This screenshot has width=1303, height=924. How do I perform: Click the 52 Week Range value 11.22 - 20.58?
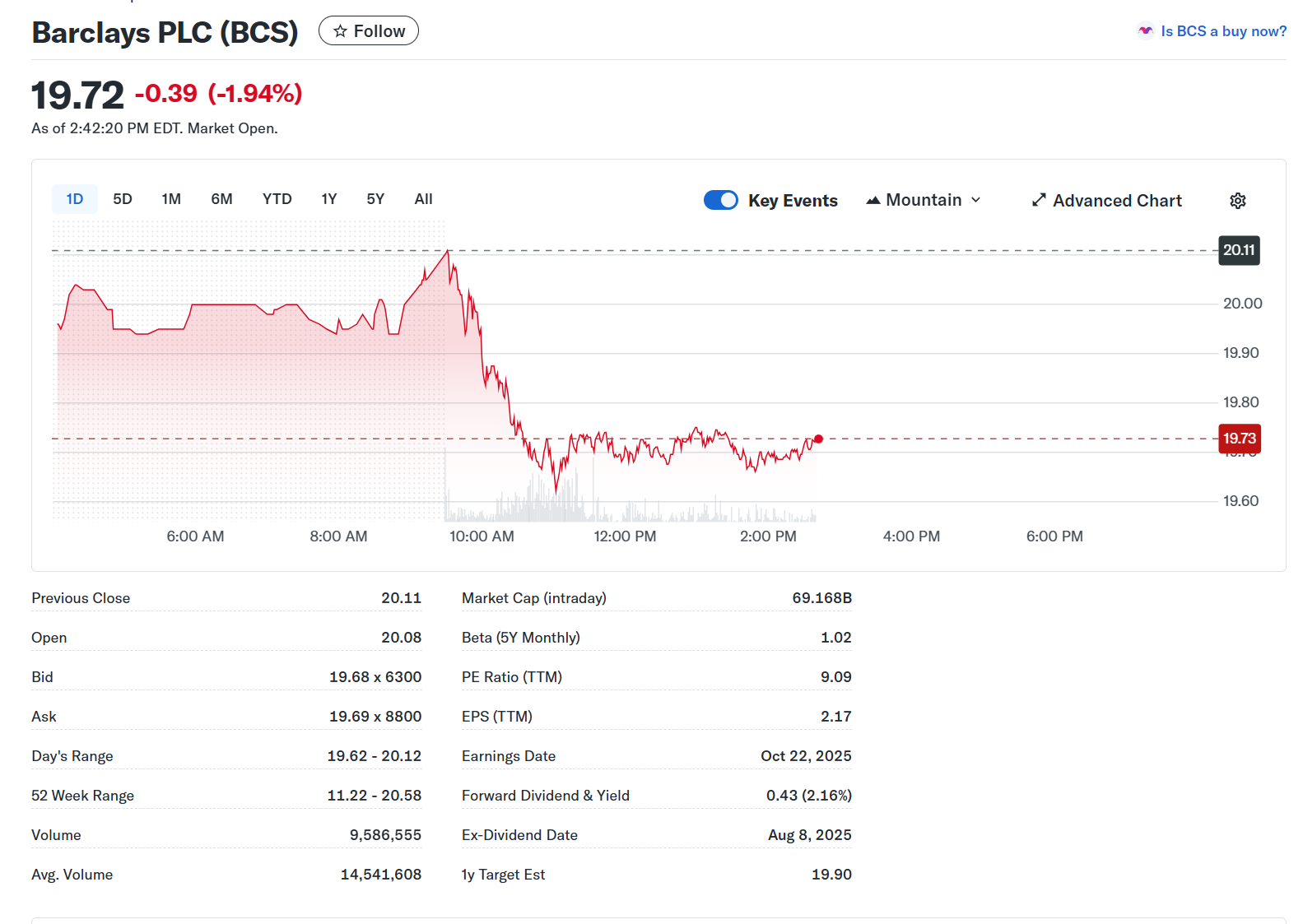(374, 796)
